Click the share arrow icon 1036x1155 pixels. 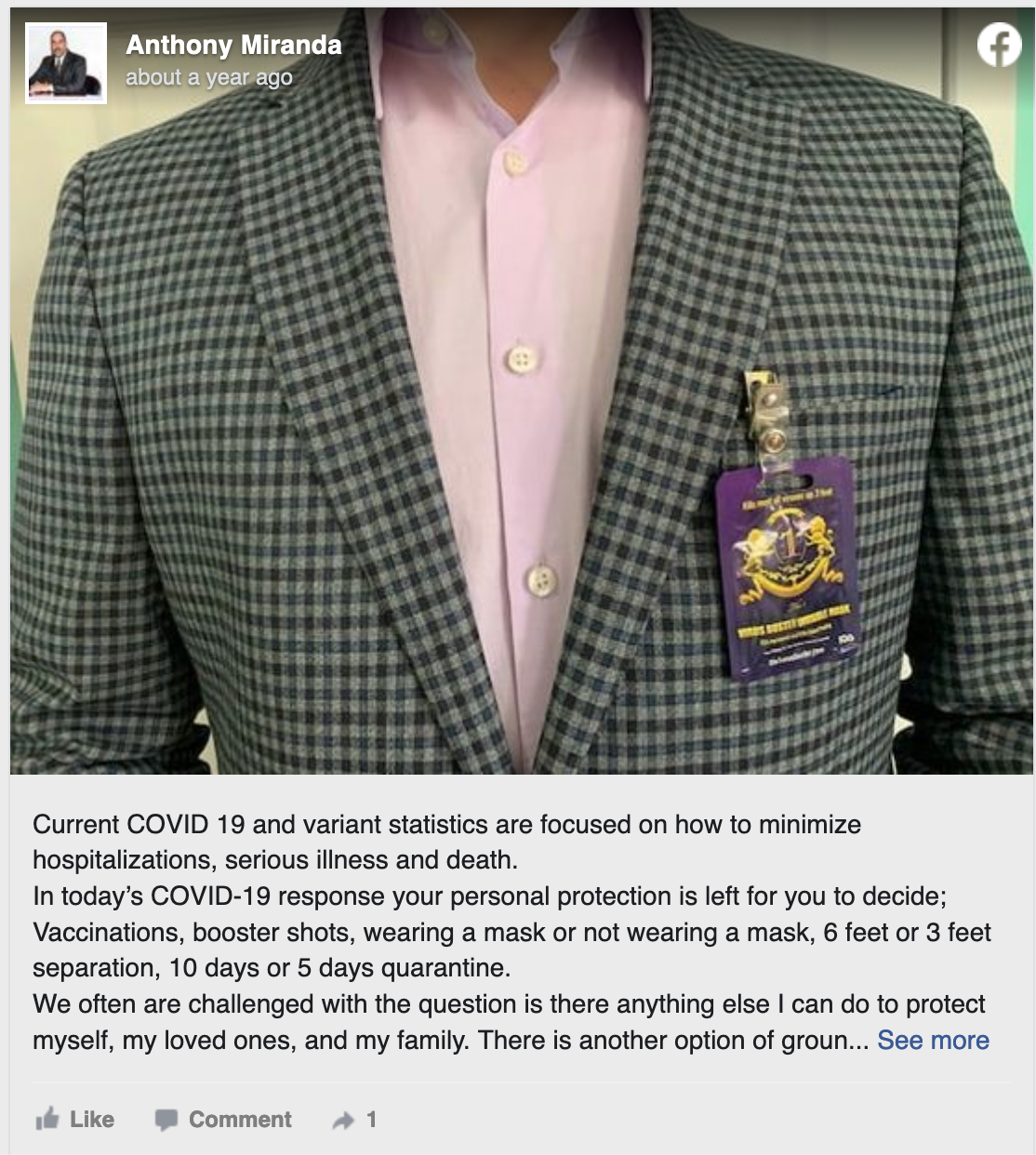tap(343, 1120)
